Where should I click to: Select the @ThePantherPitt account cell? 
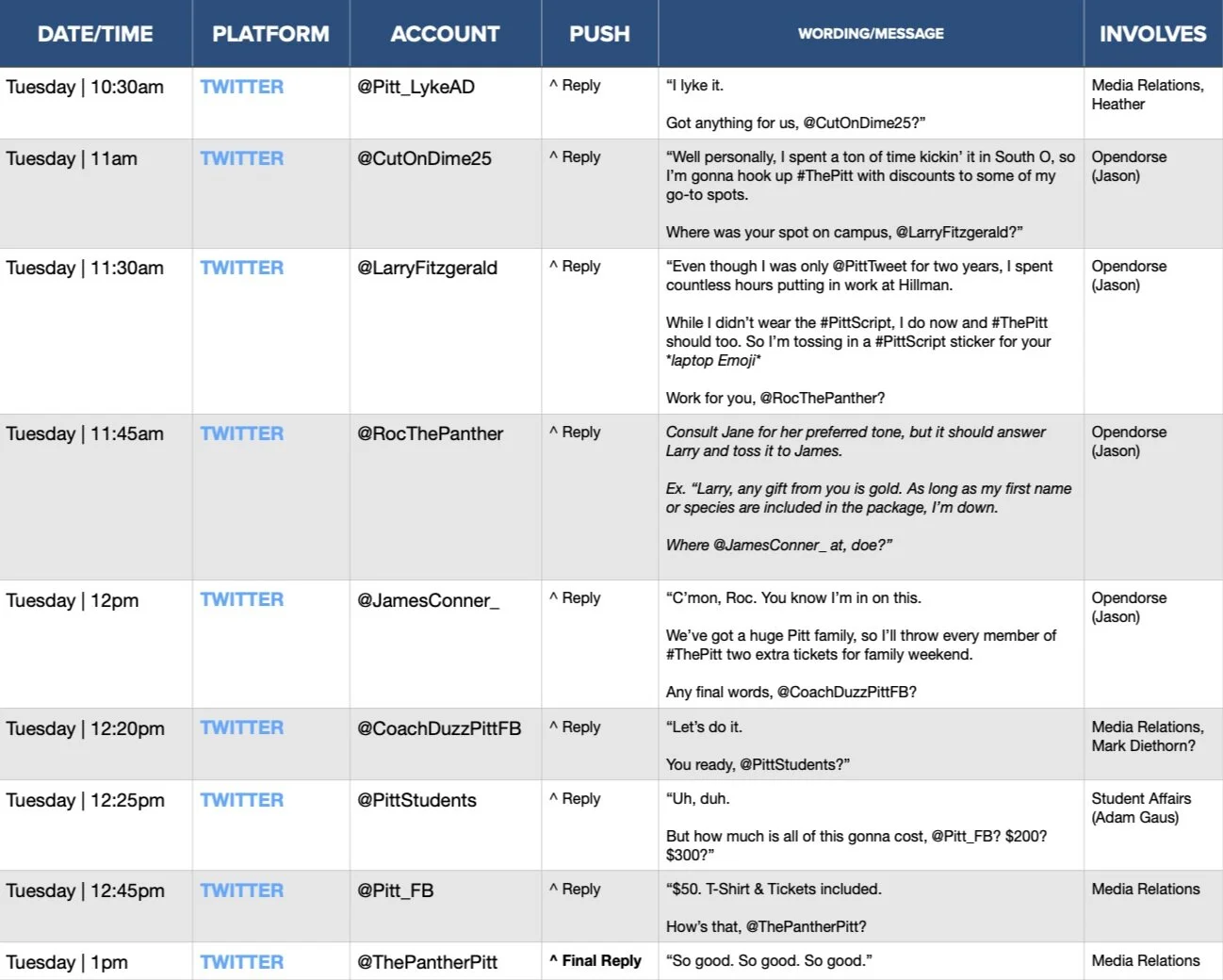[445, 961]
